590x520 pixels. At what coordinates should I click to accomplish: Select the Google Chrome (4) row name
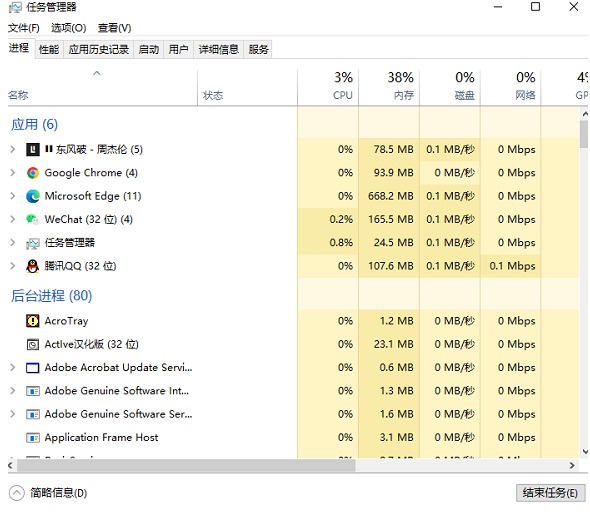[91, 173]
